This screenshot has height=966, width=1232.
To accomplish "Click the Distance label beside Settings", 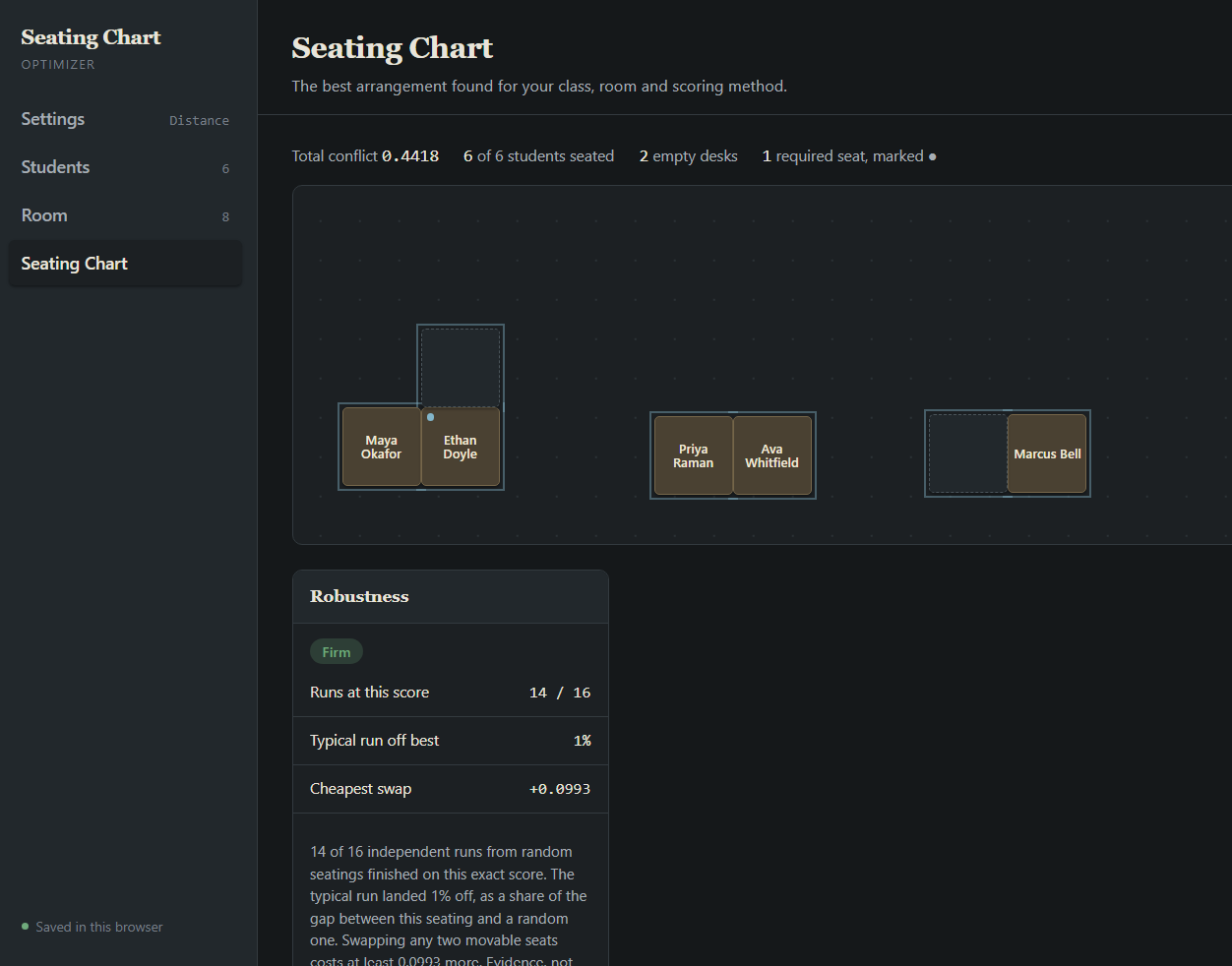I will click(x=199, y=120).
